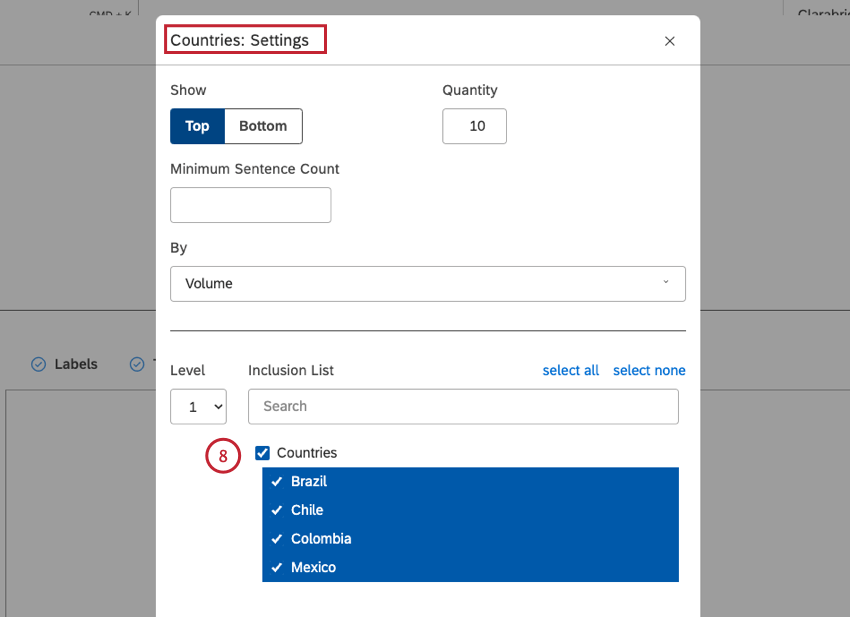Click the checkmark icon beside Labels
Image resolution: width=850 pixels, height=617 pixels.
[x=38, y=364]
